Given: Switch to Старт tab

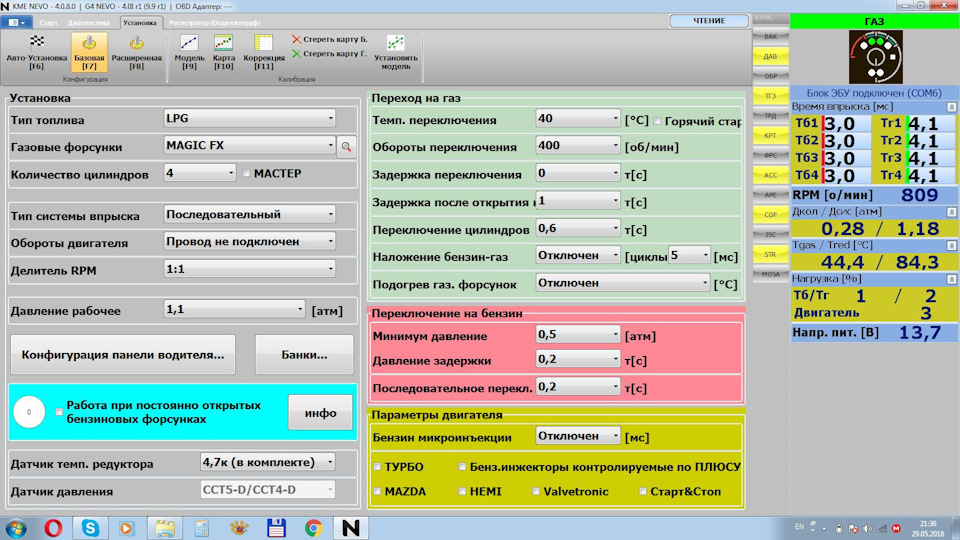Looking at the screenshot, I should pos(48,23).
